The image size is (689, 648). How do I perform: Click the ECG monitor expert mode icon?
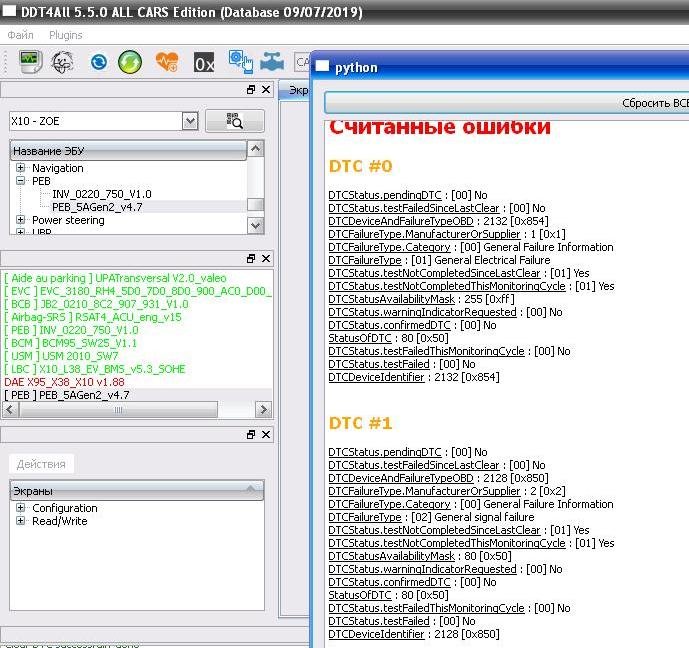click(x=31, y=62)
